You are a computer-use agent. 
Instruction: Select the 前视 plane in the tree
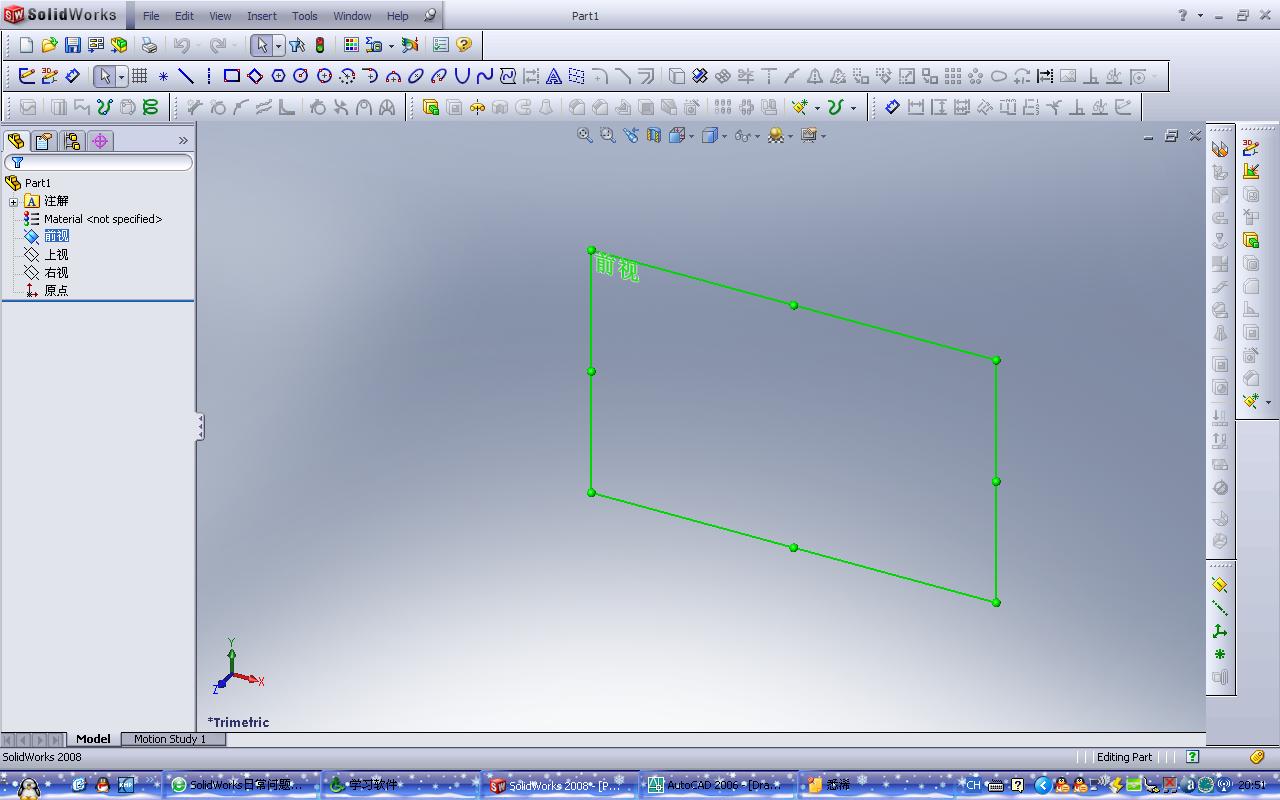click(56, 236)
